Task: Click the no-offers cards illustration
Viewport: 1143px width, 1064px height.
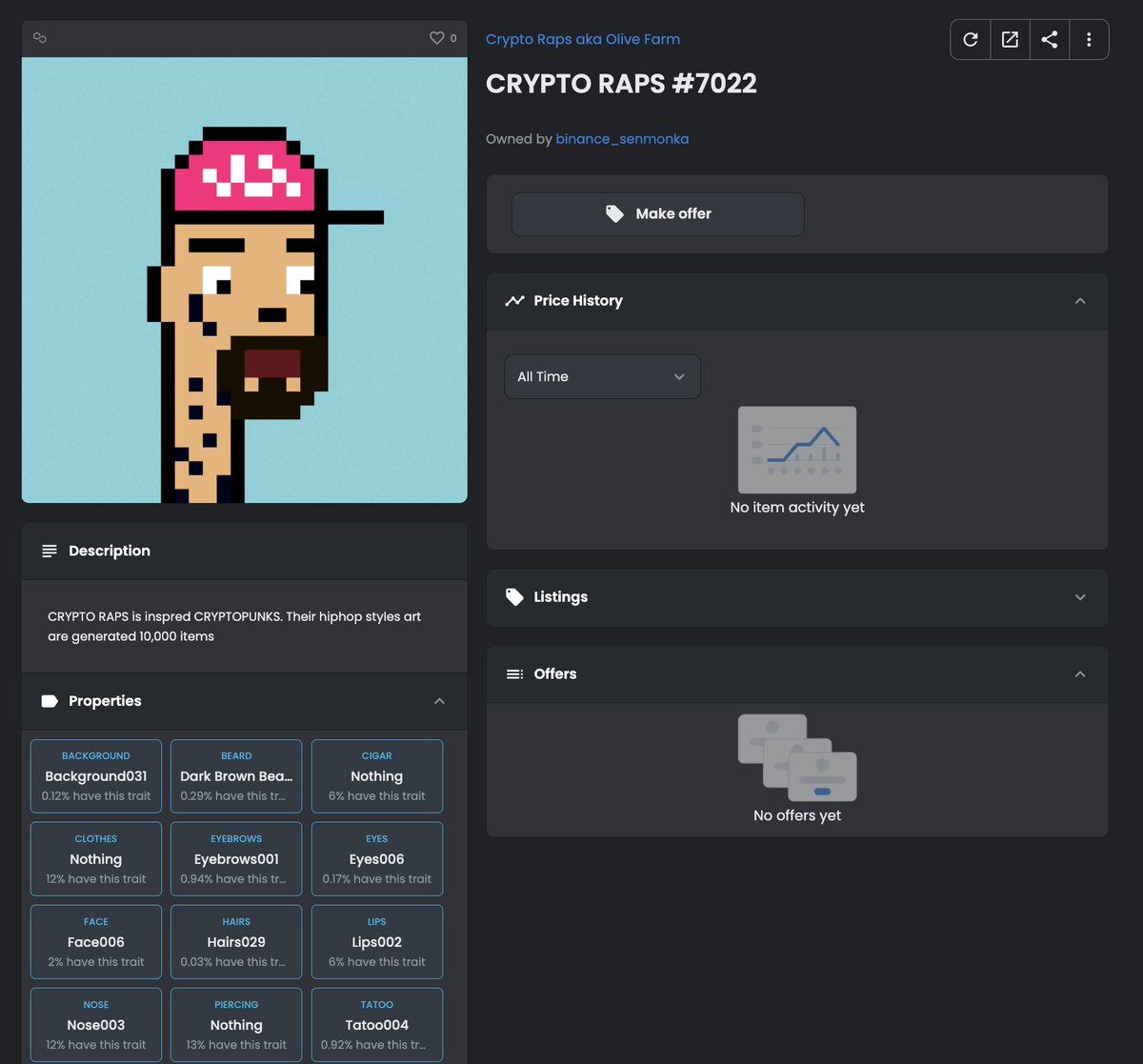Action: click(x=797, y=758)
